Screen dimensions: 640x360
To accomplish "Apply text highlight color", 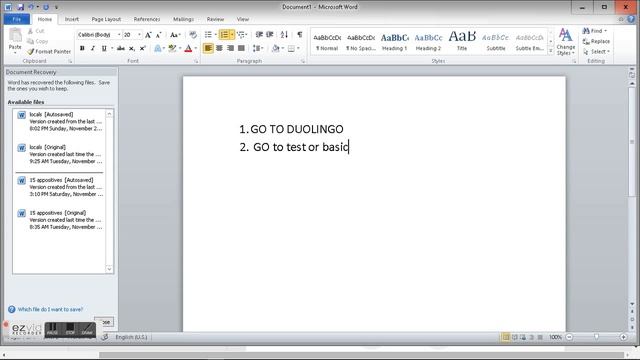I will (x=172, y=48).
